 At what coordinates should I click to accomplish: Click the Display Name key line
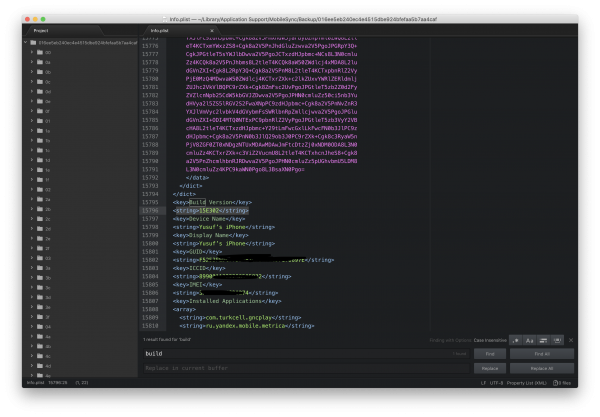pyautogui.click(x=210, y=235)
